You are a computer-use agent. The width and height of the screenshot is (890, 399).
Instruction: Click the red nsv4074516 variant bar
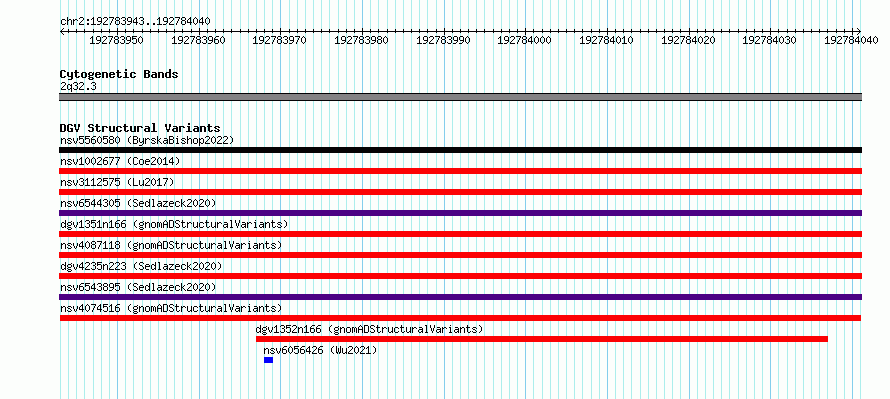(x=461, y=318)
